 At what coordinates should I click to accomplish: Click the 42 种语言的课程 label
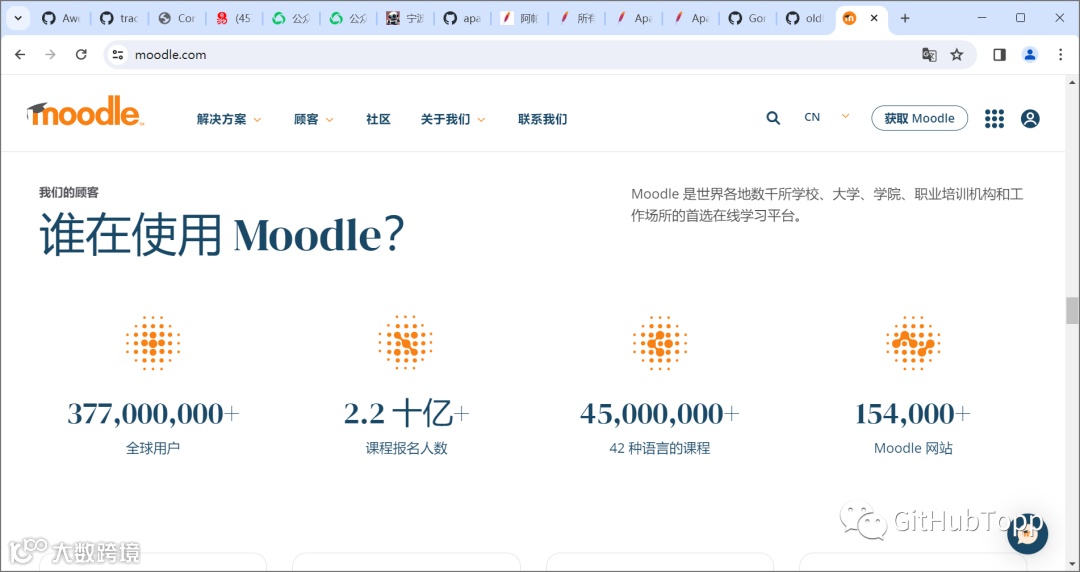coord(659,449)
